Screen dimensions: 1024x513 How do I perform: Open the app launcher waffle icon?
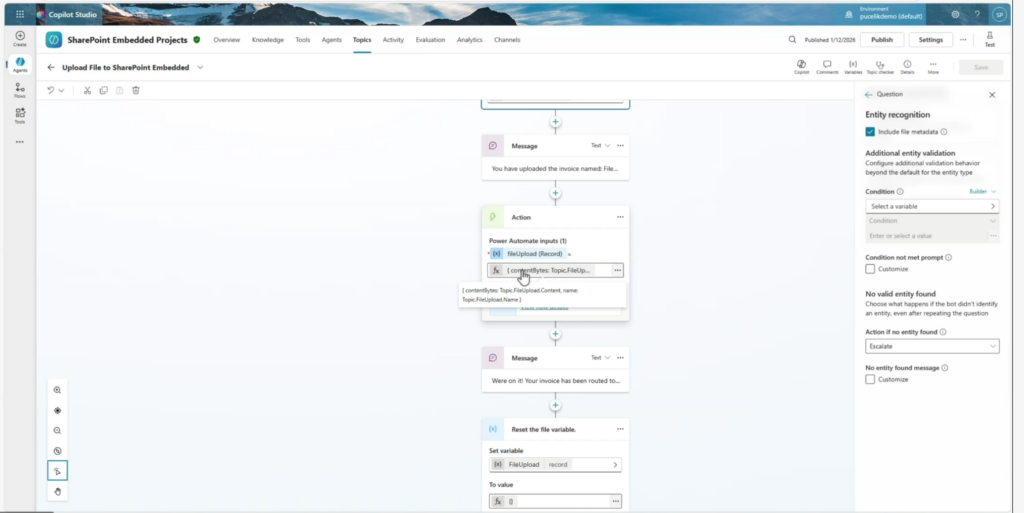[20, 14]
